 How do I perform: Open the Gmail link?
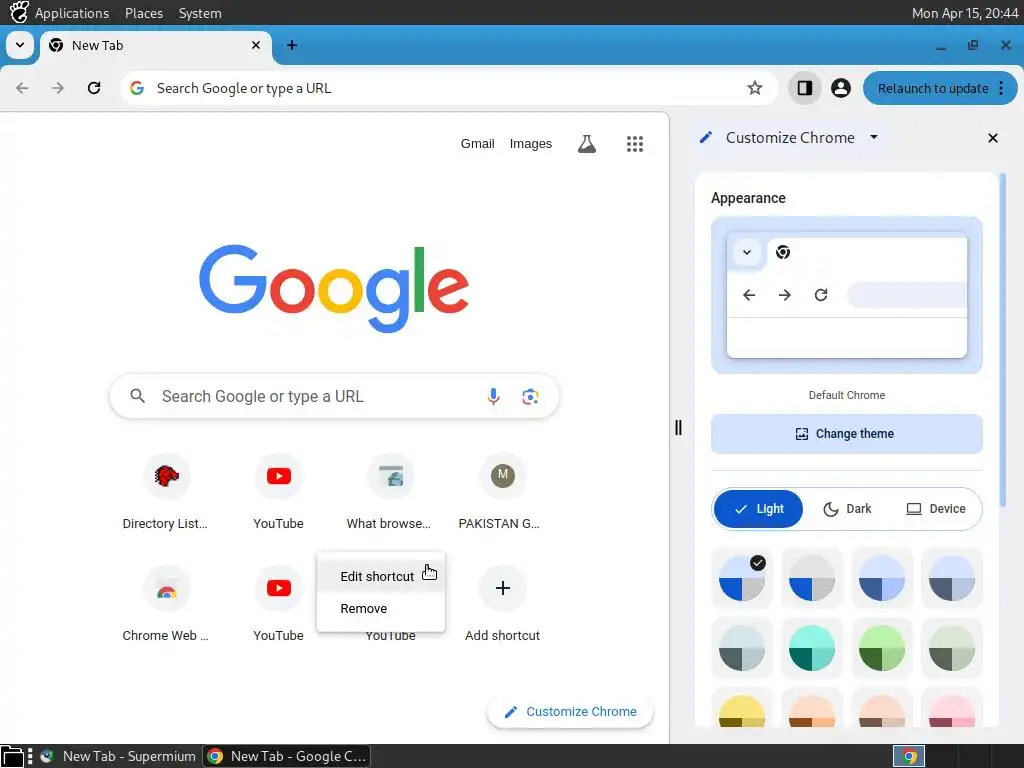click(x=477, y=144)
